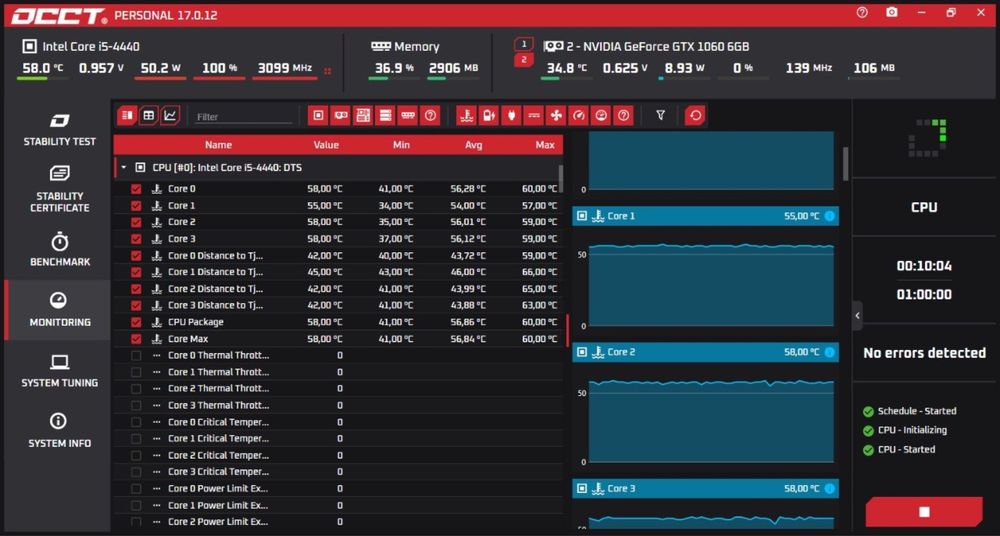Click the Filter text field

(x=244, y=117)
